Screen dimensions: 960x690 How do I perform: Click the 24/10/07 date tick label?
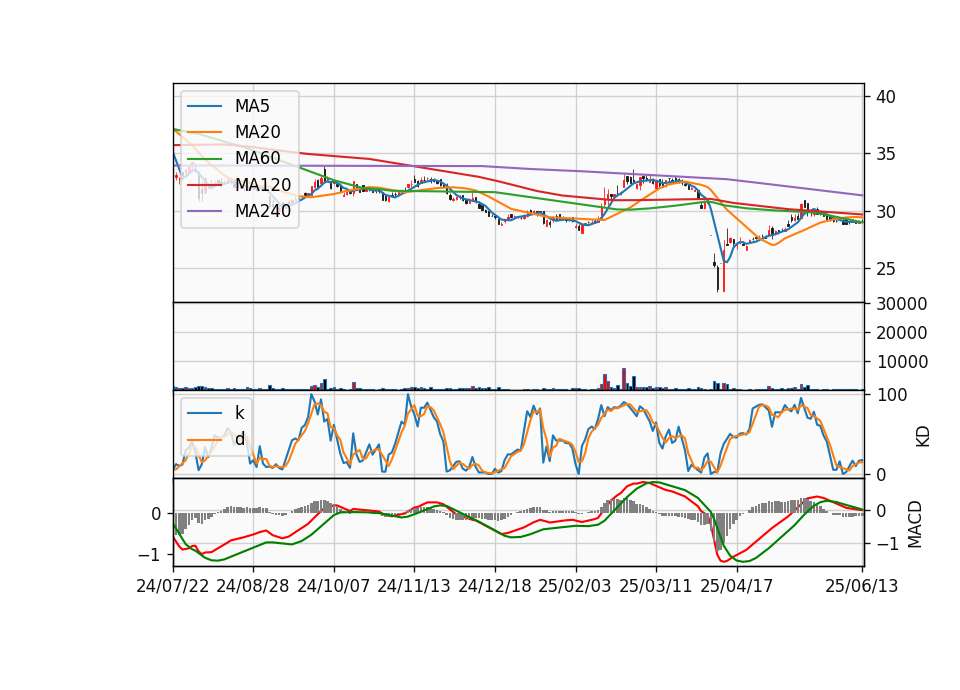(x=334, y=586)
